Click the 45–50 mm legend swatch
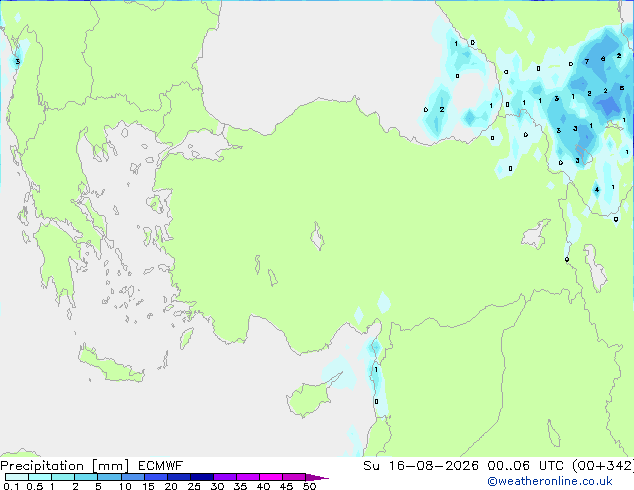The width and height of the screenshot is (634, 490). click(294, 477)
